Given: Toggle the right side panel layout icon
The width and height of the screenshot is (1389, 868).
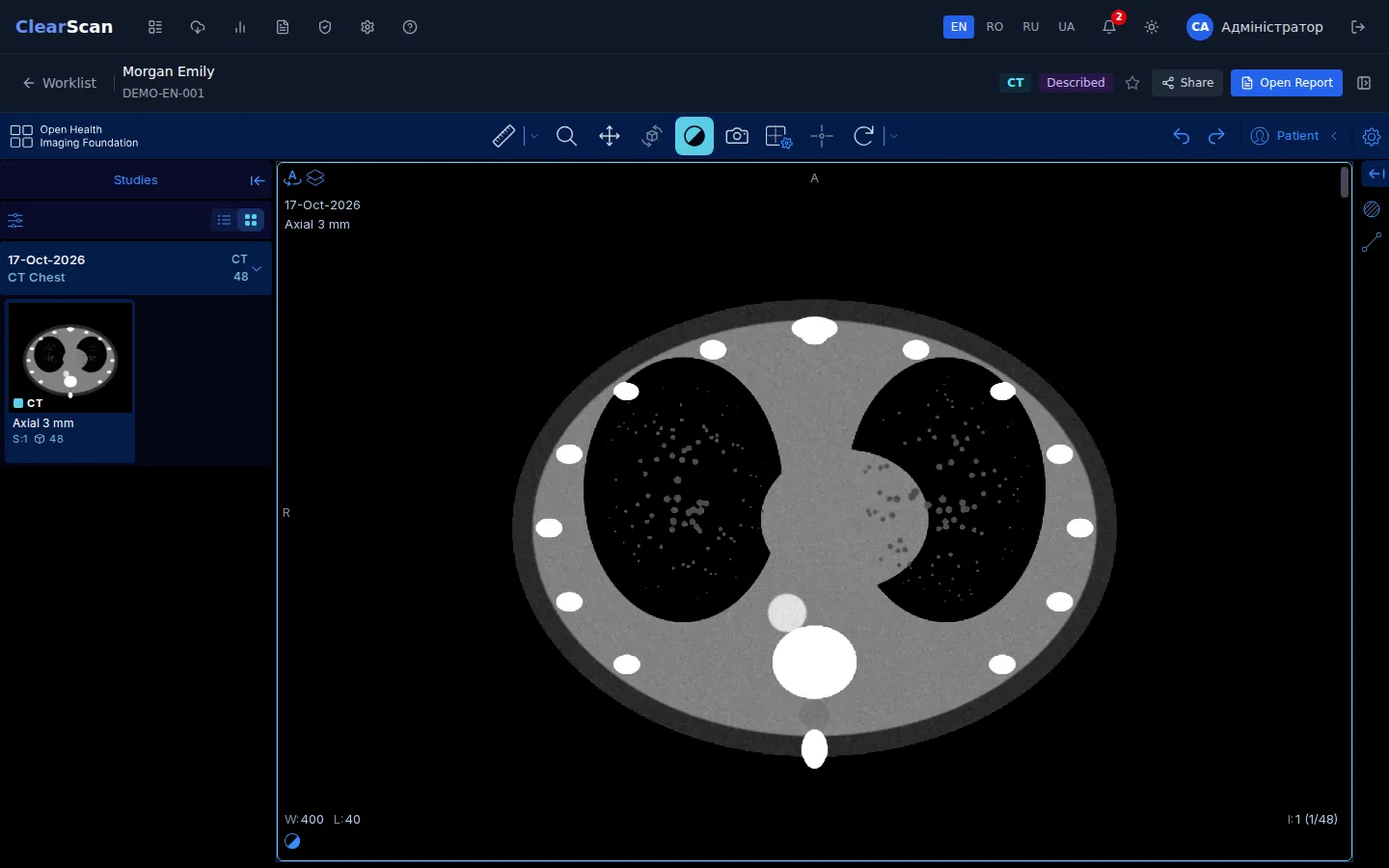Looking at the screenshot, I should 1364,83.
